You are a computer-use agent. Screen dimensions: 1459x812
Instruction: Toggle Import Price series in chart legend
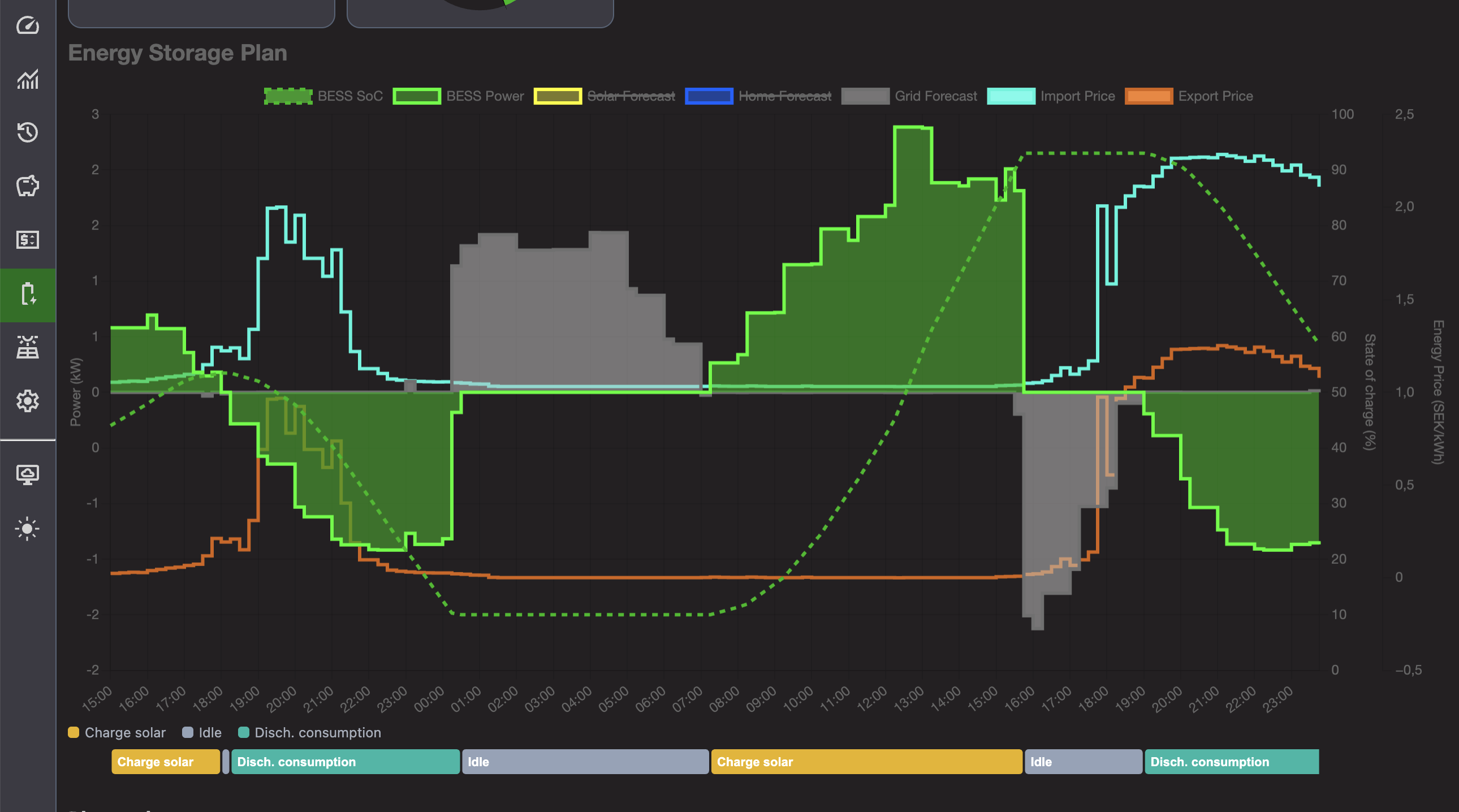click(1051, 96)
